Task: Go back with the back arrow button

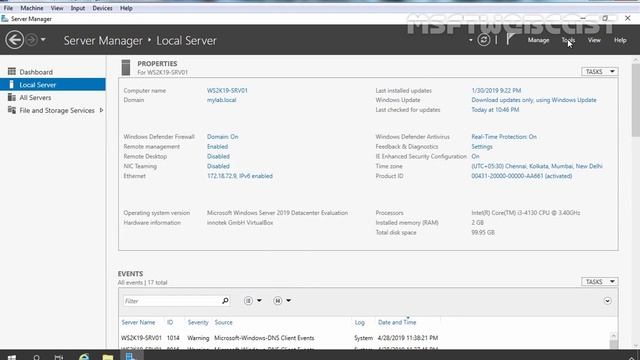Action: point(15,40)
